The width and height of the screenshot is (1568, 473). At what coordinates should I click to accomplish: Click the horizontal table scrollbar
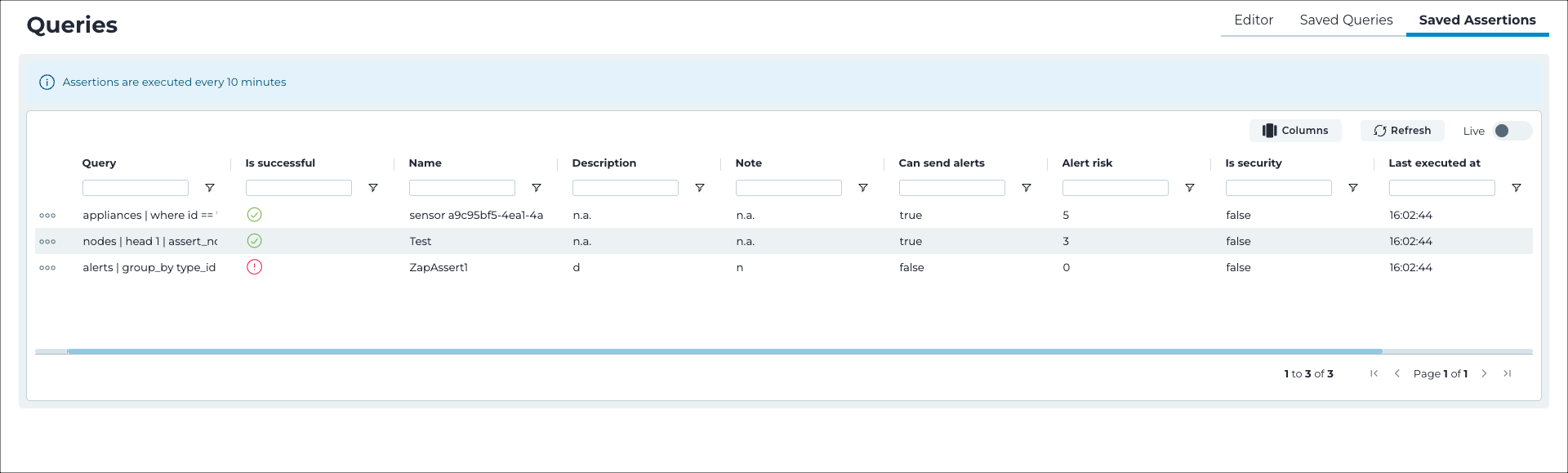[724, 352]
